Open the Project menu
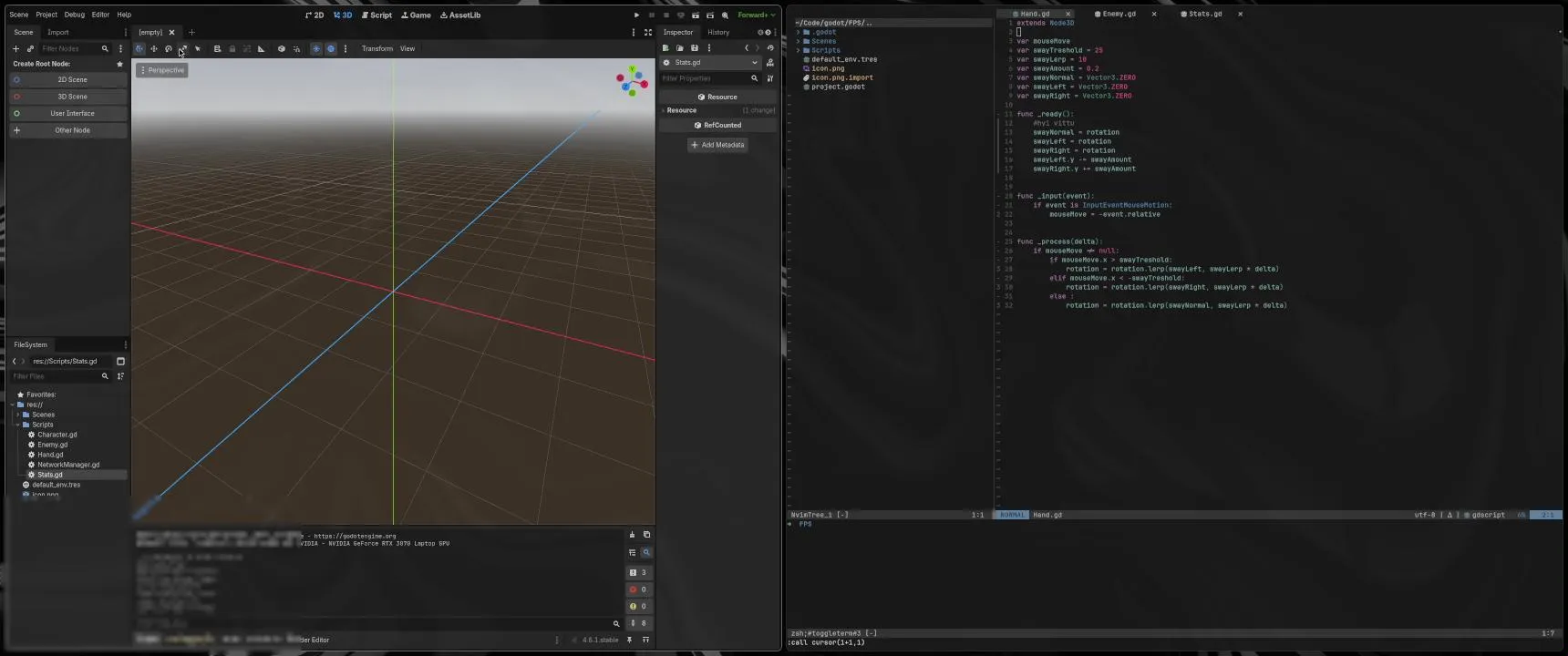 point(46,15)
